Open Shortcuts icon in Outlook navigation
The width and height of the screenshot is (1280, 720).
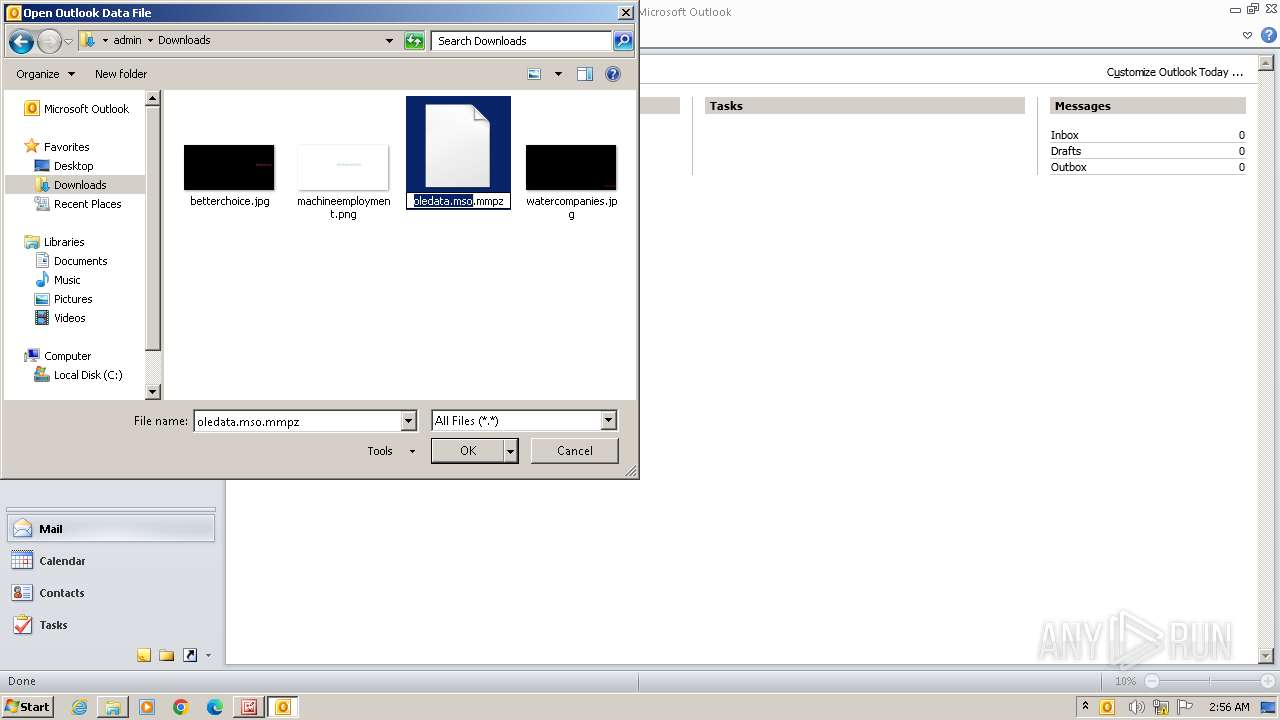click(x=190, y=655)
